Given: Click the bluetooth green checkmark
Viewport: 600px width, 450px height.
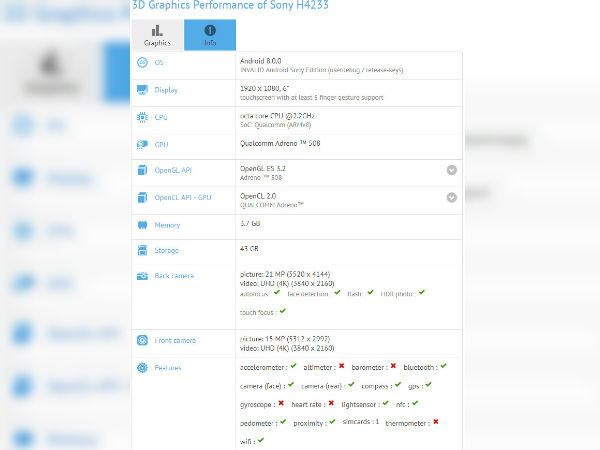Looking at the screenshot, I should [x=443, y=366].
